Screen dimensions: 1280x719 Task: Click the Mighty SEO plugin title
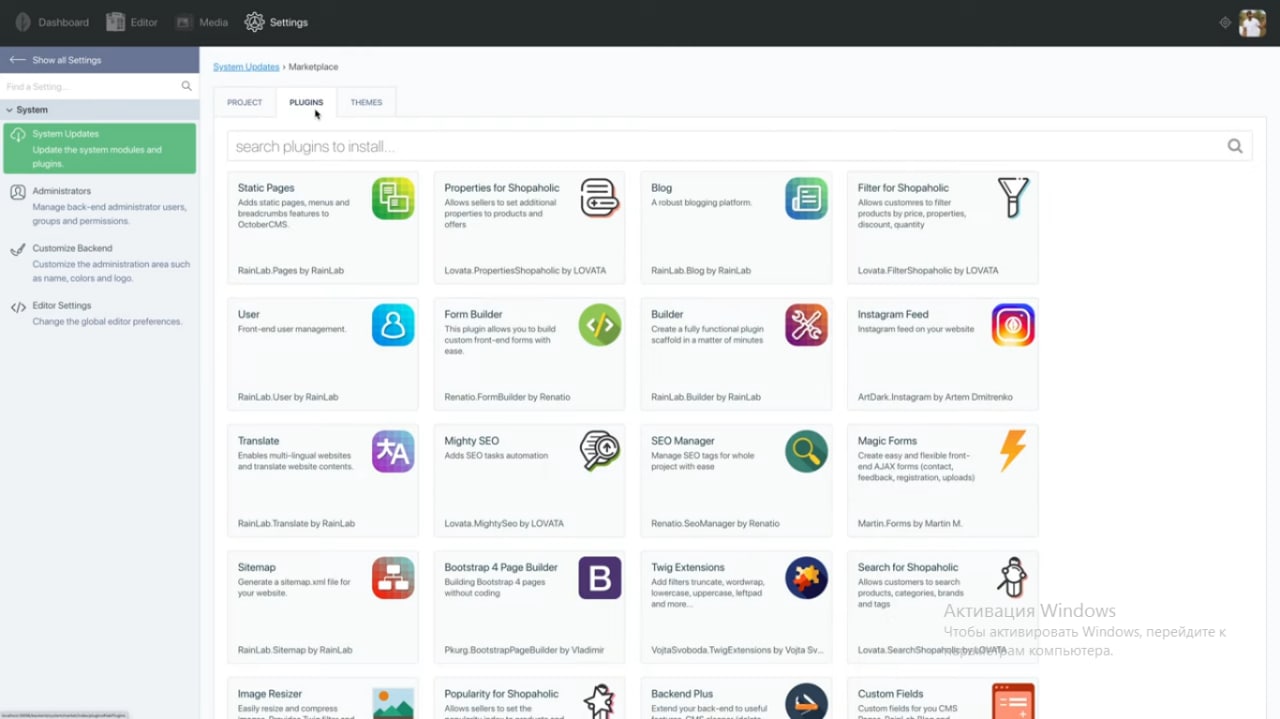[472, 441]
